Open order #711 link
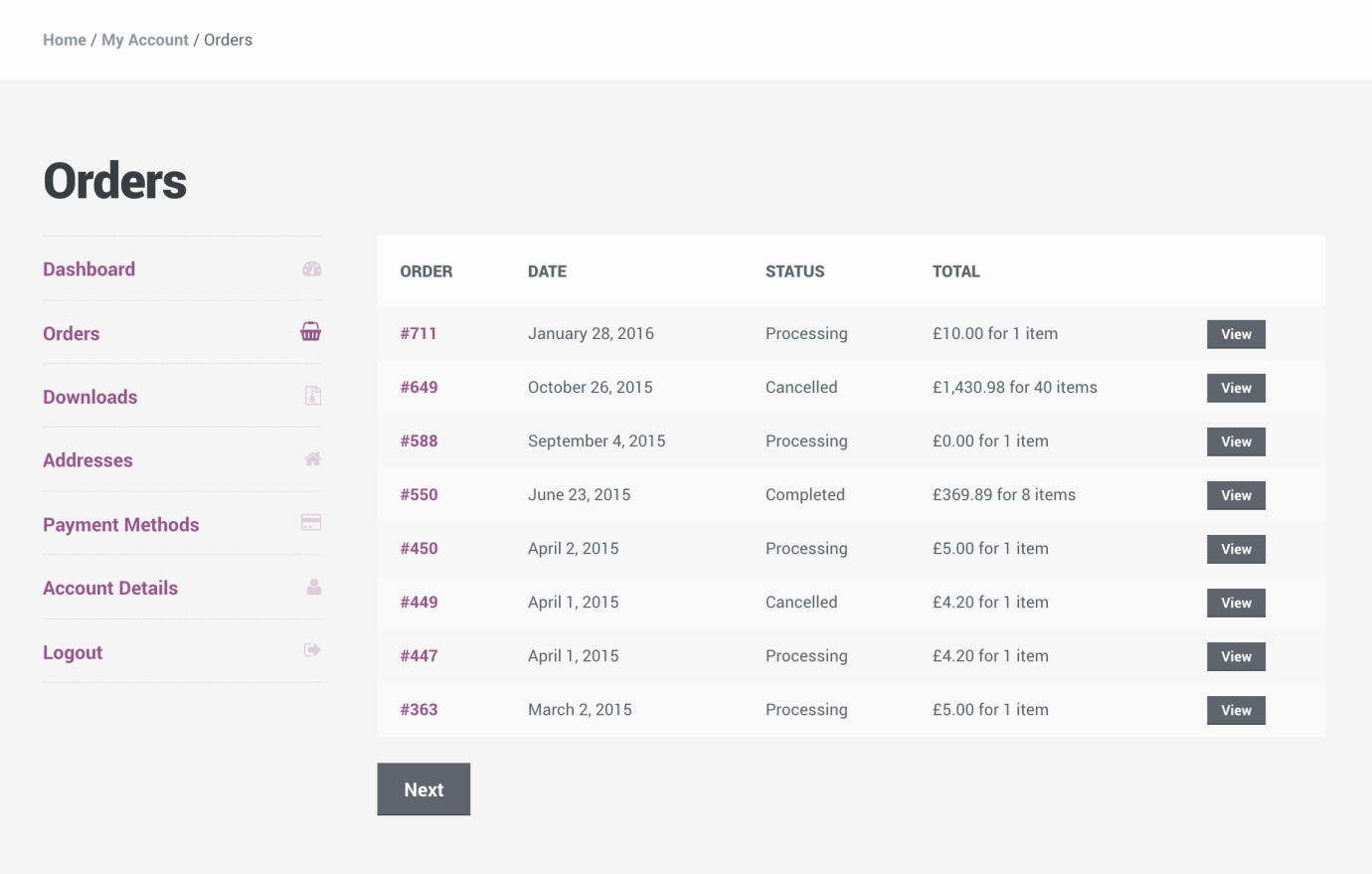The width and height of the screenshot is (1372, 874). pos(419,333)
